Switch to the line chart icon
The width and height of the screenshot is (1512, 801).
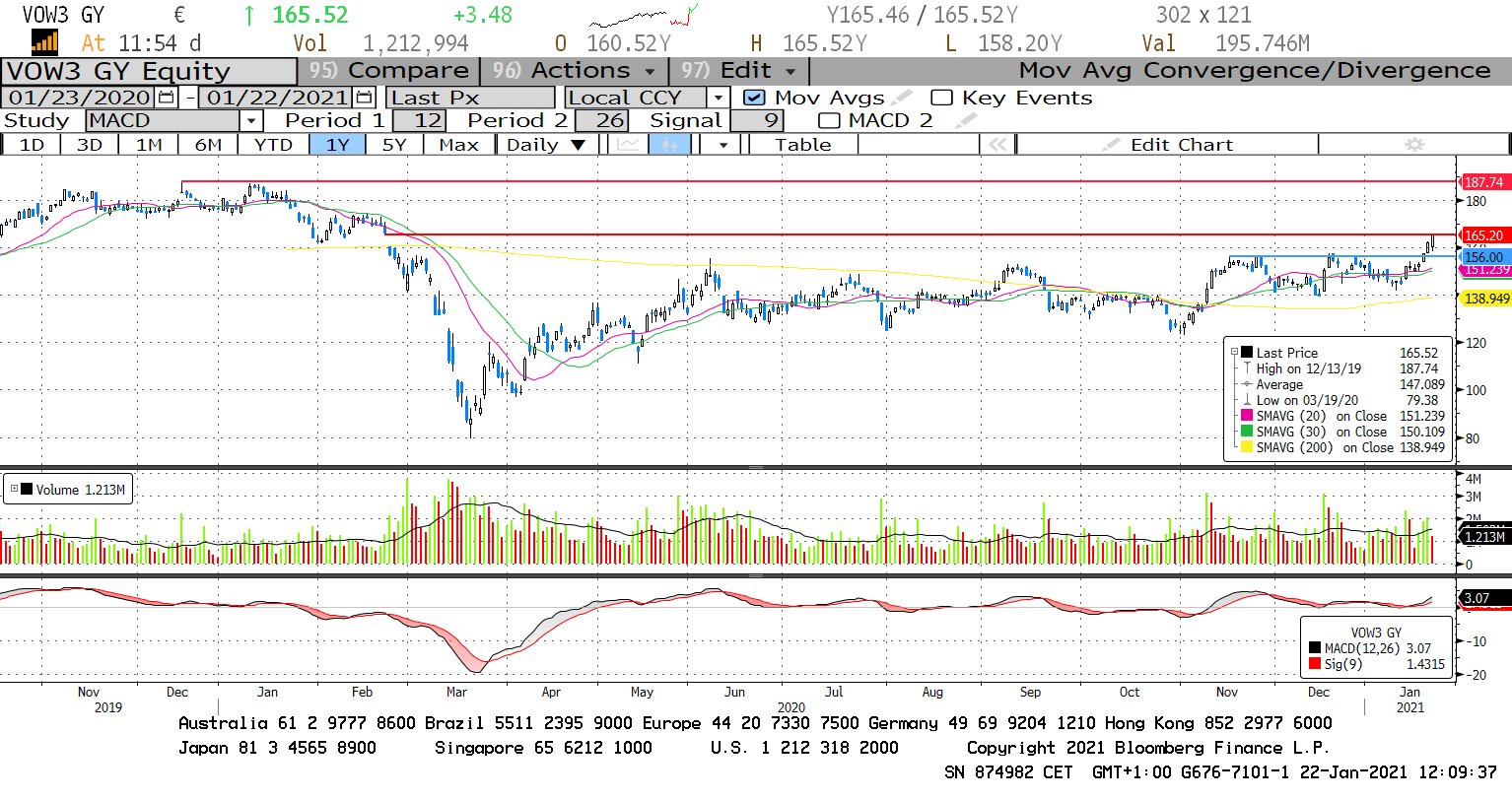tap(627, 145)
